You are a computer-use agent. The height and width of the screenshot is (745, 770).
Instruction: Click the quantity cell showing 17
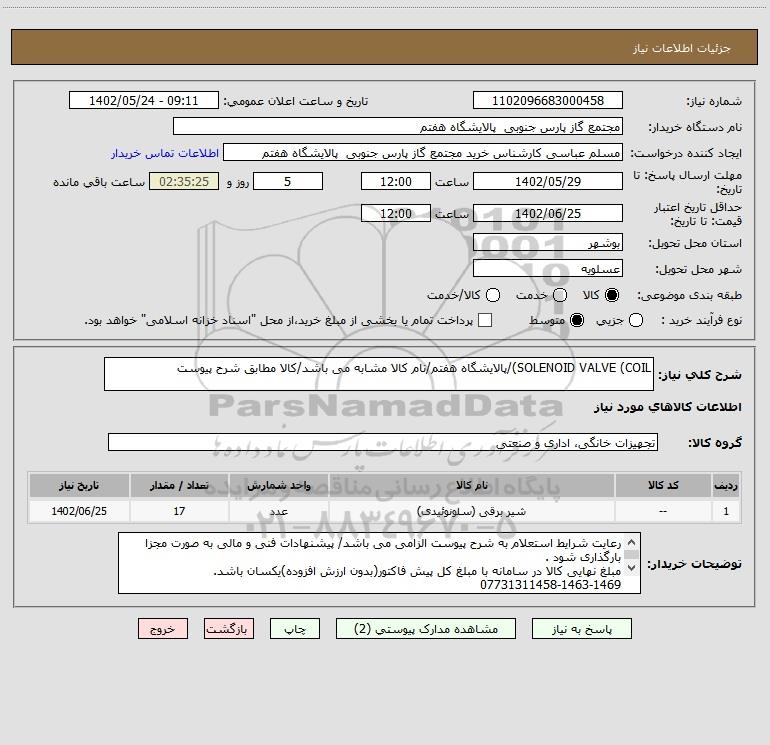(179, 511)
